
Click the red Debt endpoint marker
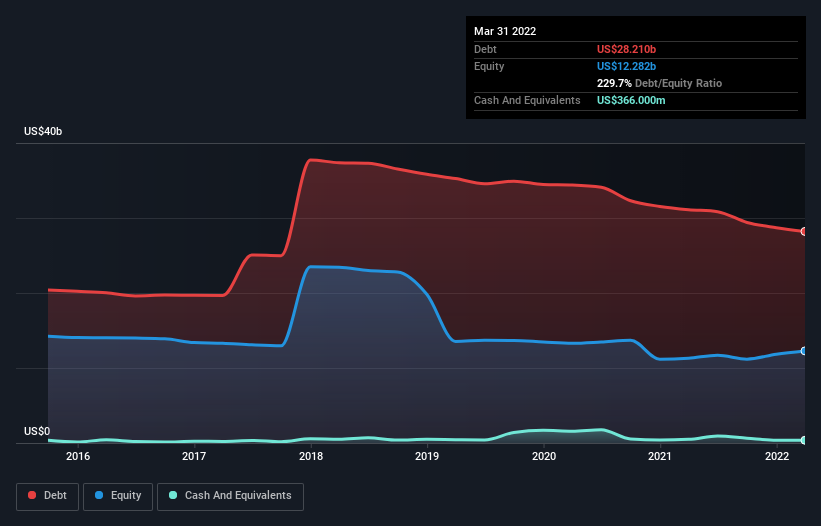coord(804,231)
